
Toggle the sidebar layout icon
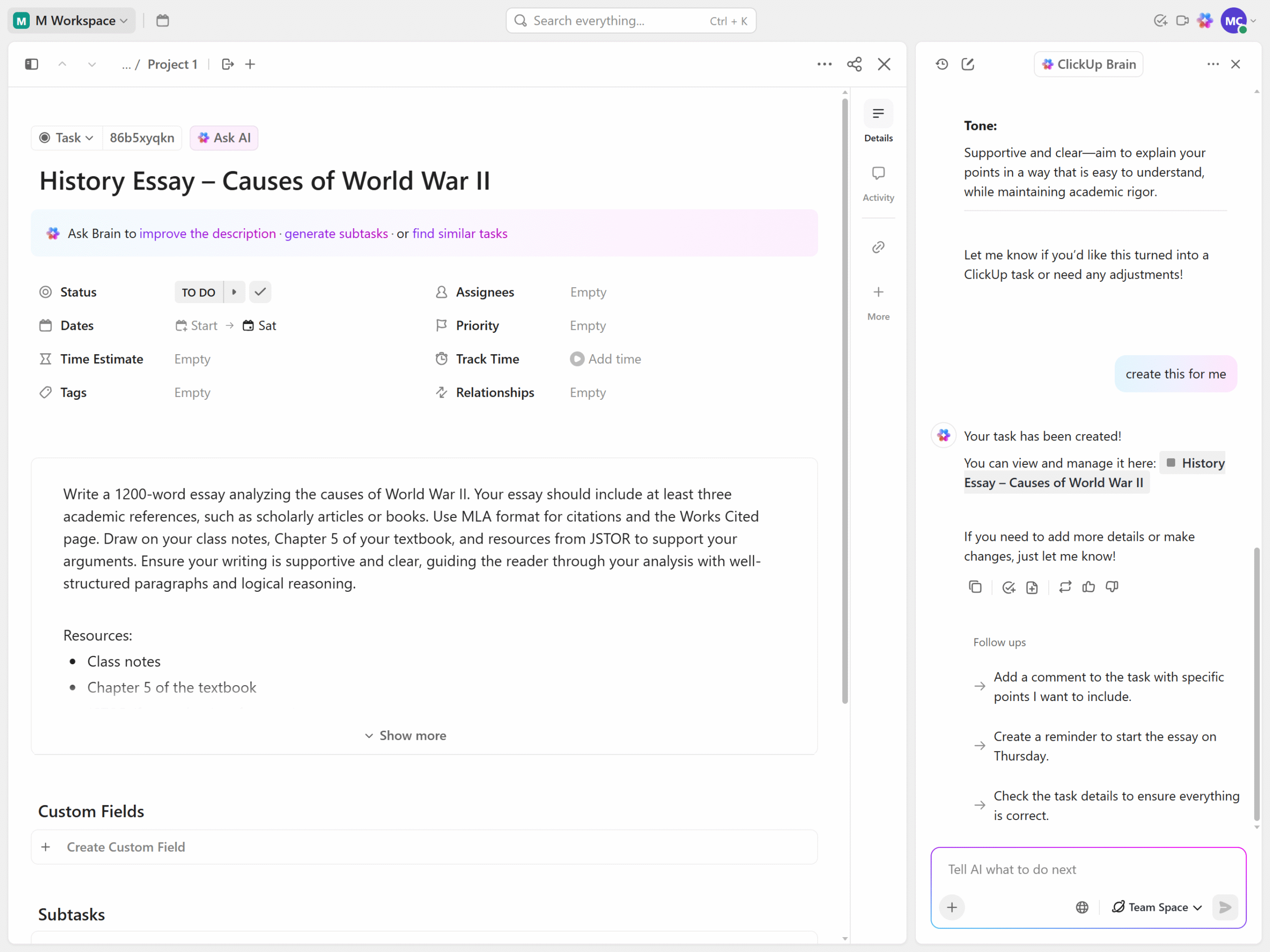point(32,64)
